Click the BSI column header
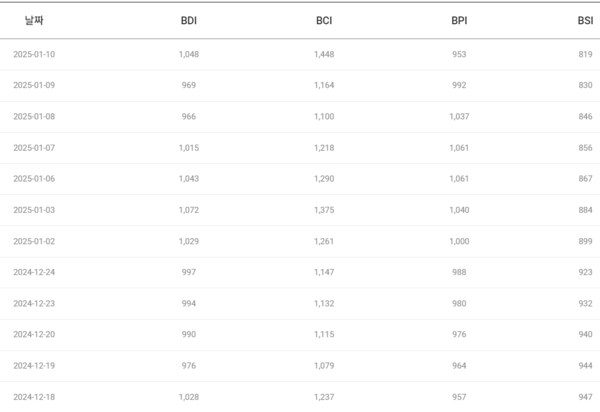600x412 pixels. pos(585,20)
